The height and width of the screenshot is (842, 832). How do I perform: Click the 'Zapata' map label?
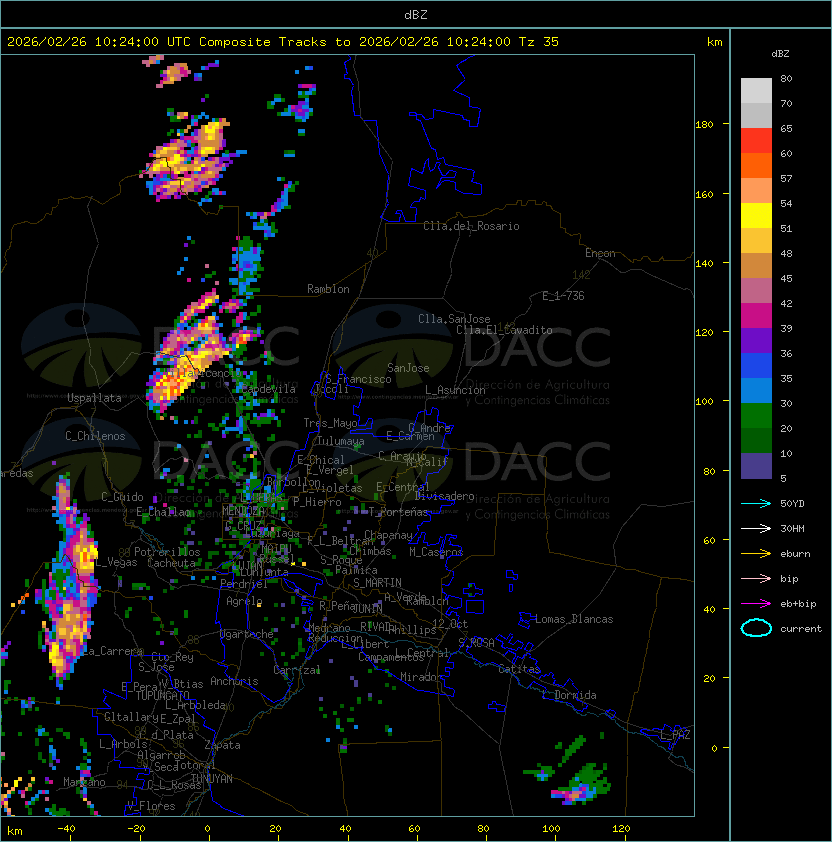[x=222, y=745]
